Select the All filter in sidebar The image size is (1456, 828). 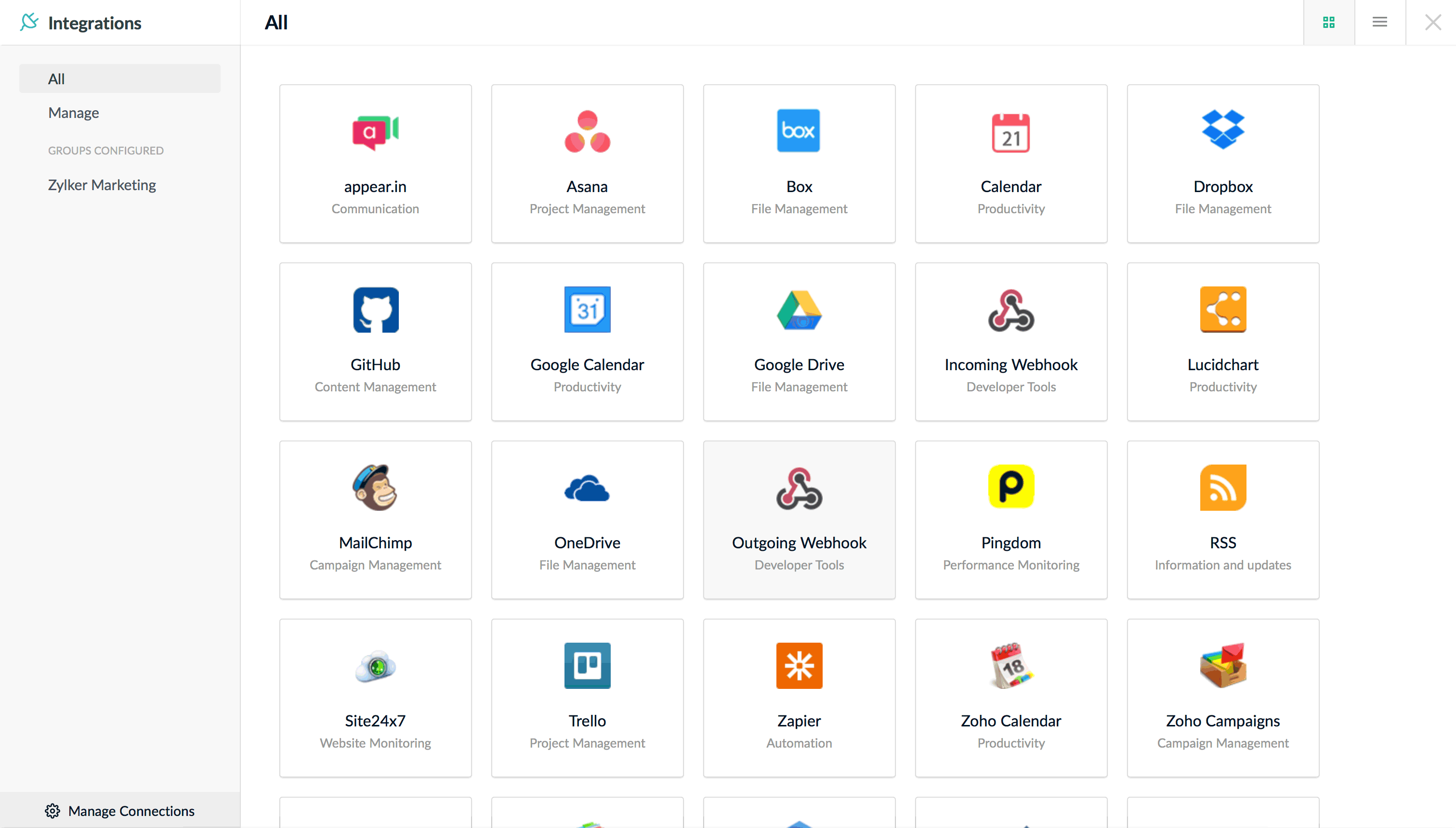[56, 78]
